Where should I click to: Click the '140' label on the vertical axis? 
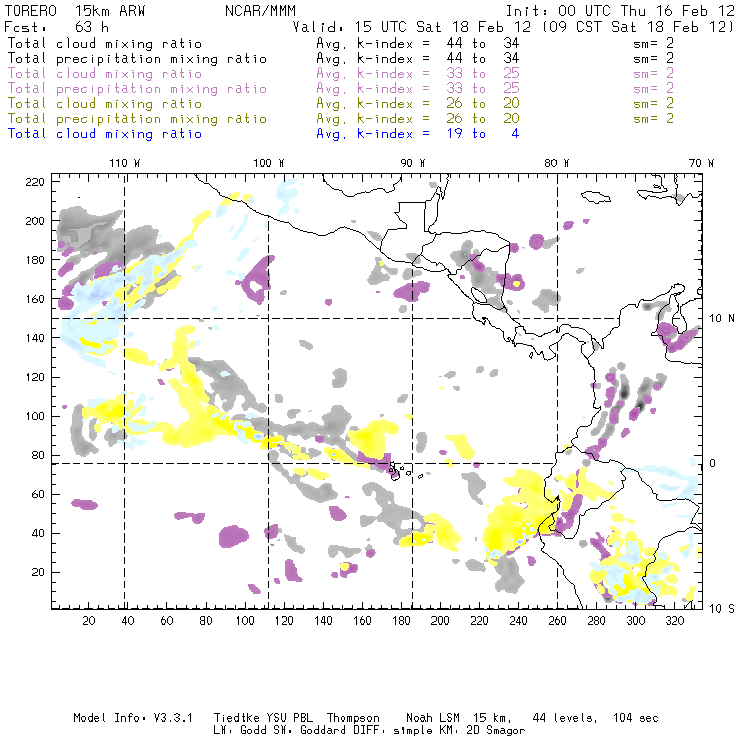35,338
